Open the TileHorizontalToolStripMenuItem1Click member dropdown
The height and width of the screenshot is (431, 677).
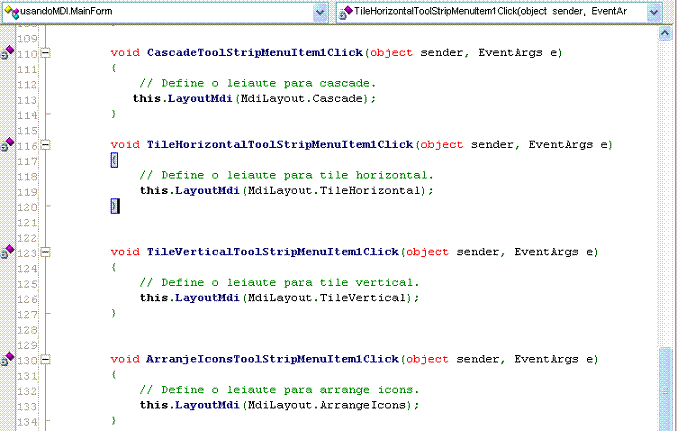pyautogui.click(x=654, y=12)
